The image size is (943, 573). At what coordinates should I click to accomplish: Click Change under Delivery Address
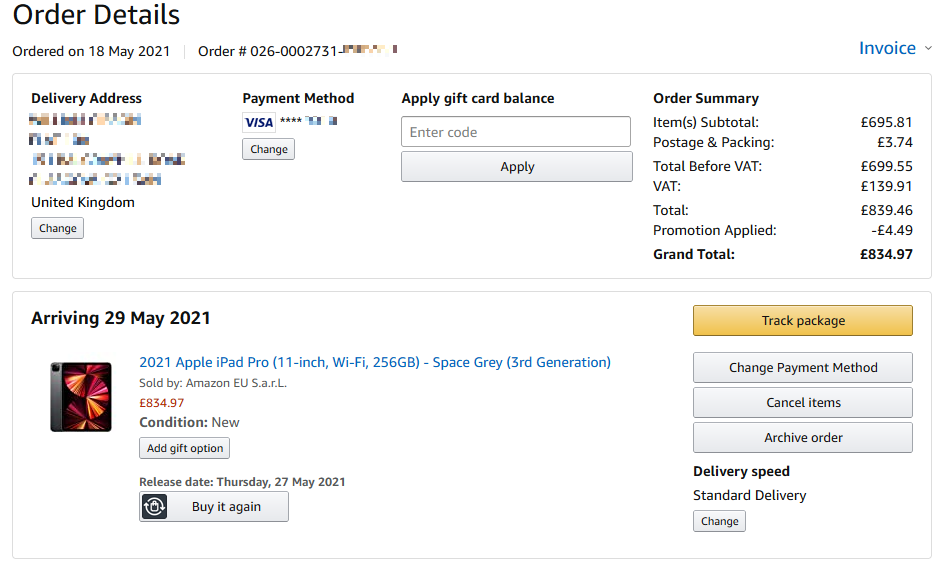[57, 228]
